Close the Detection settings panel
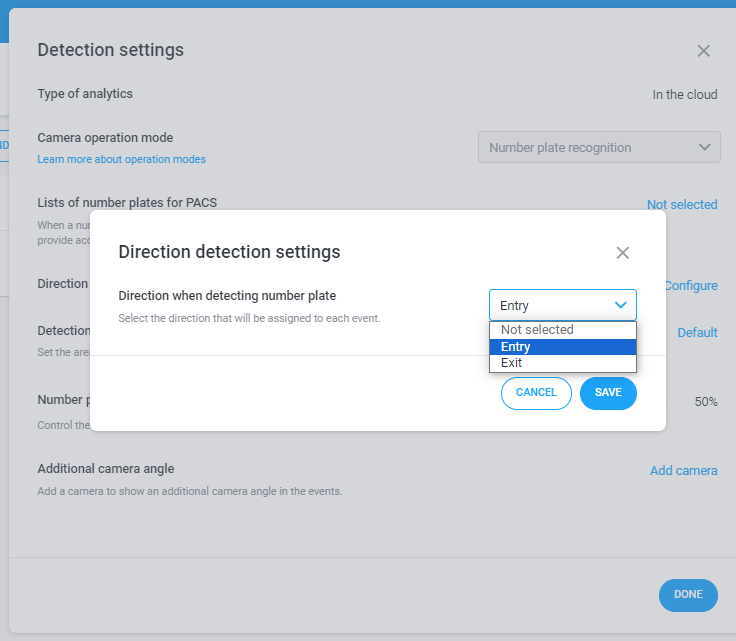The width and height of the screenshot is (736, 641). click(x=703, y=51)
